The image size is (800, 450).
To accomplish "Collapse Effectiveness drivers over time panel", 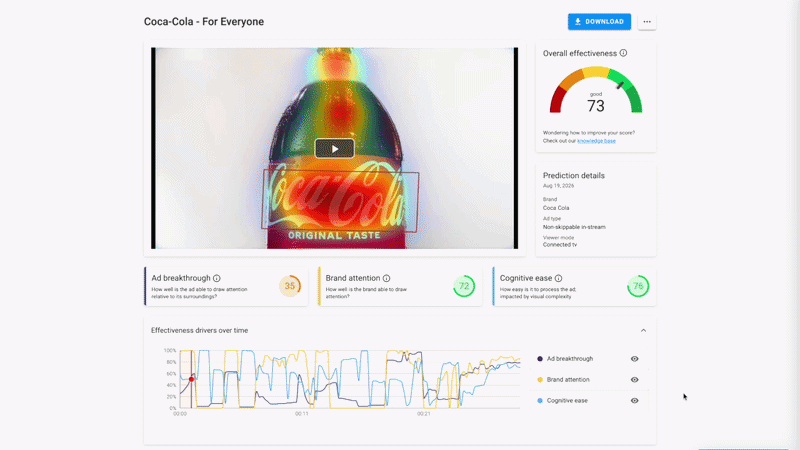I will tap(643, 331).
